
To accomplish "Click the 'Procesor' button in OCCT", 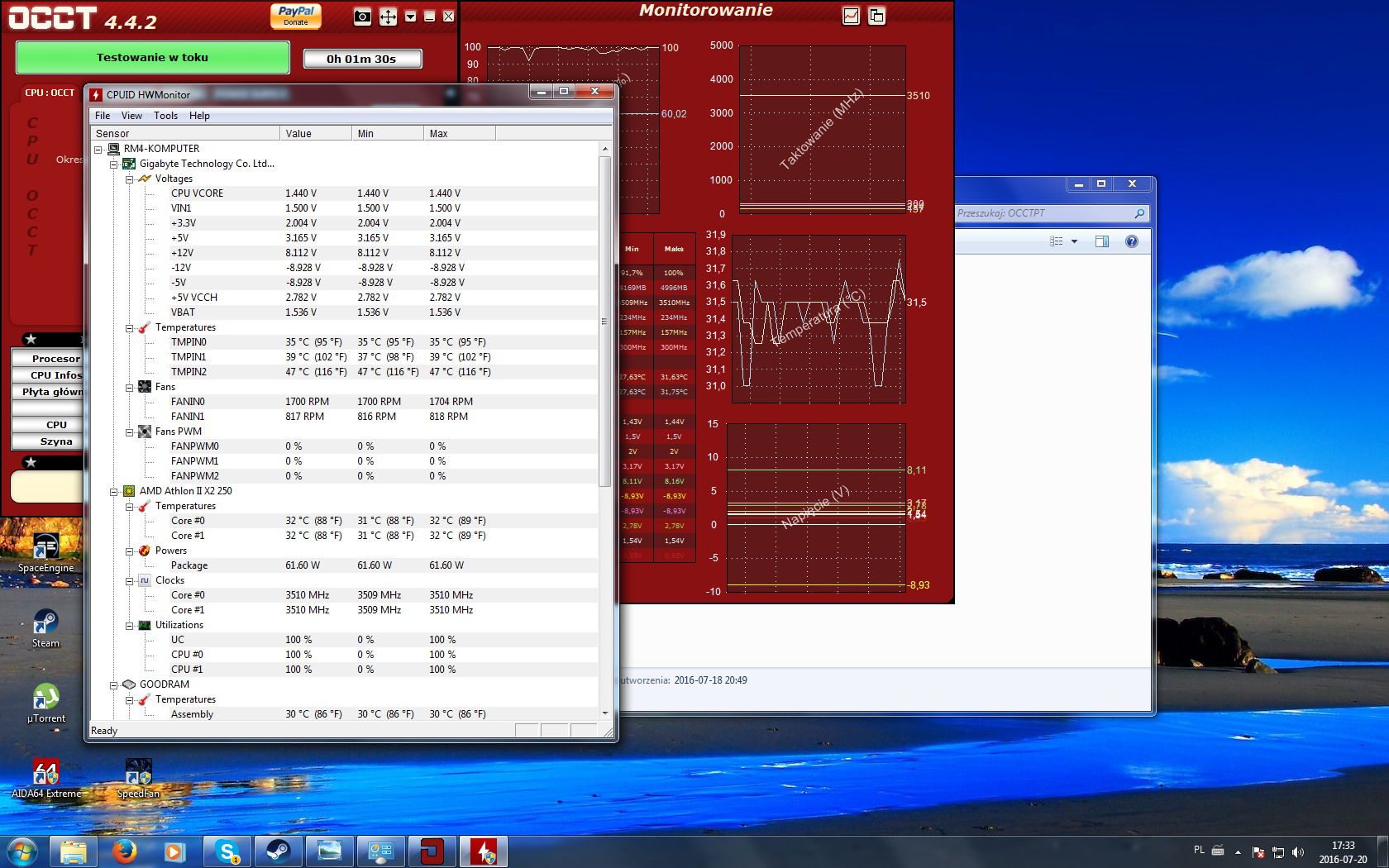I will (x=48, y=359).
